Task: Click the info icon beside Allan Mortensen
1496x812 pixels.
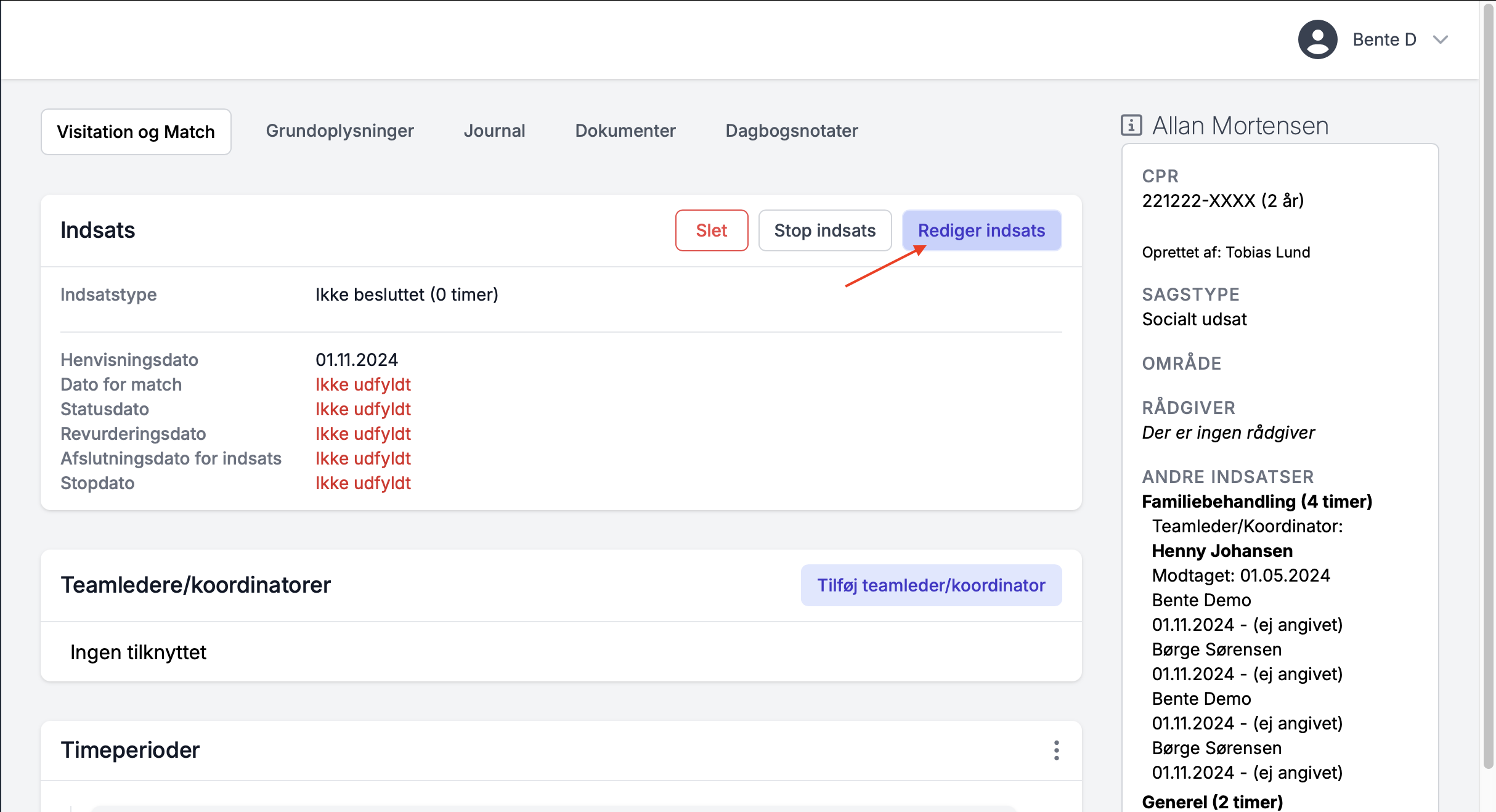Action: coord(1131,125)
